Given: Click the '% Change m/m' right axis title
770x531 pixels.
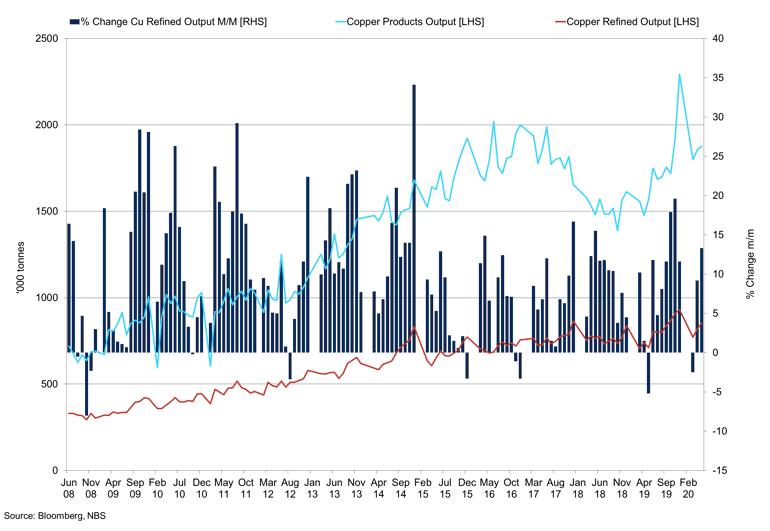Looking at the screenshot, I should point(750,263).
